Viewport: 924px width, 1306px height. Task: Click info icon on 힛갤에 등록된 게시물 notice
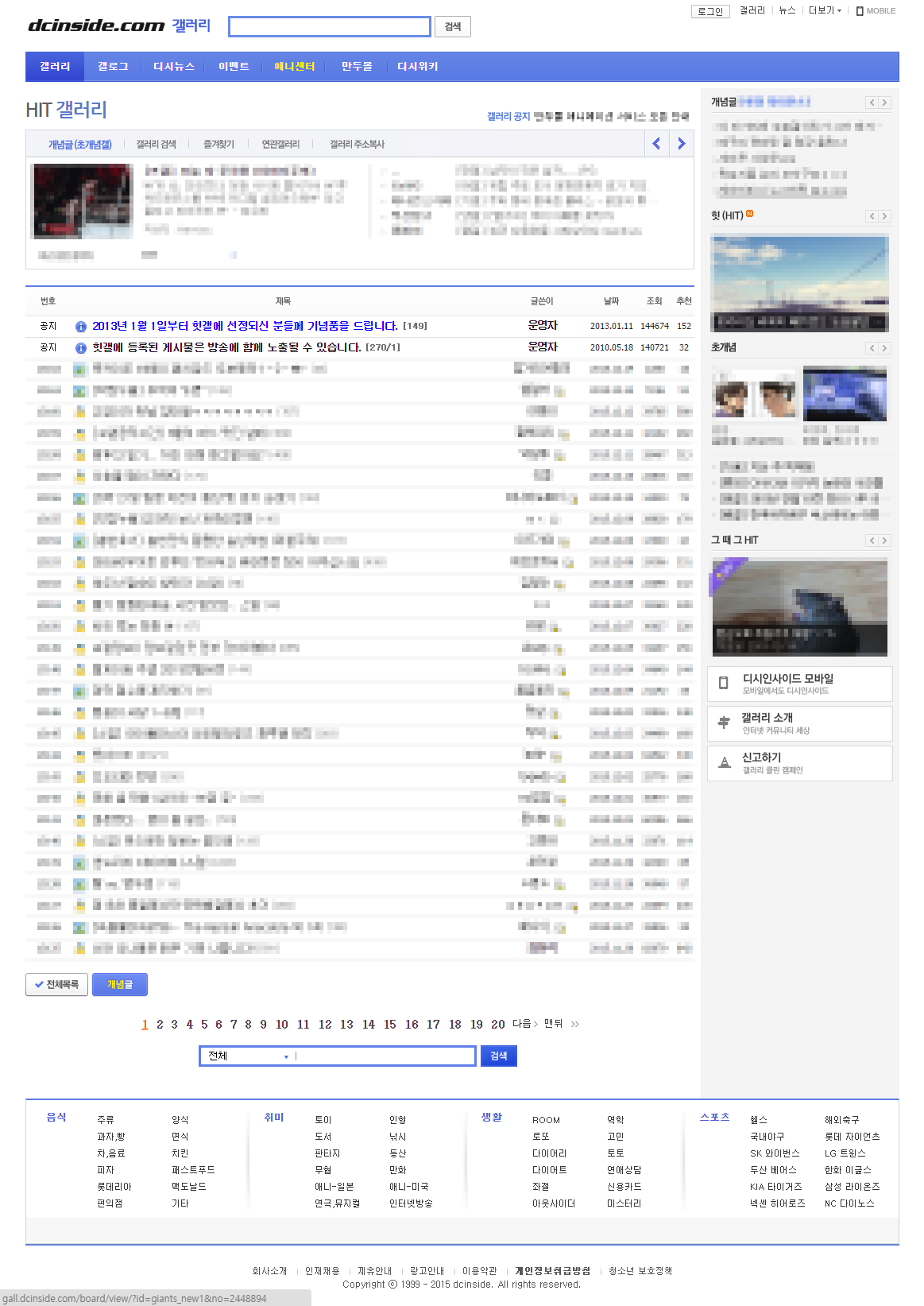(x=80, y=348)
